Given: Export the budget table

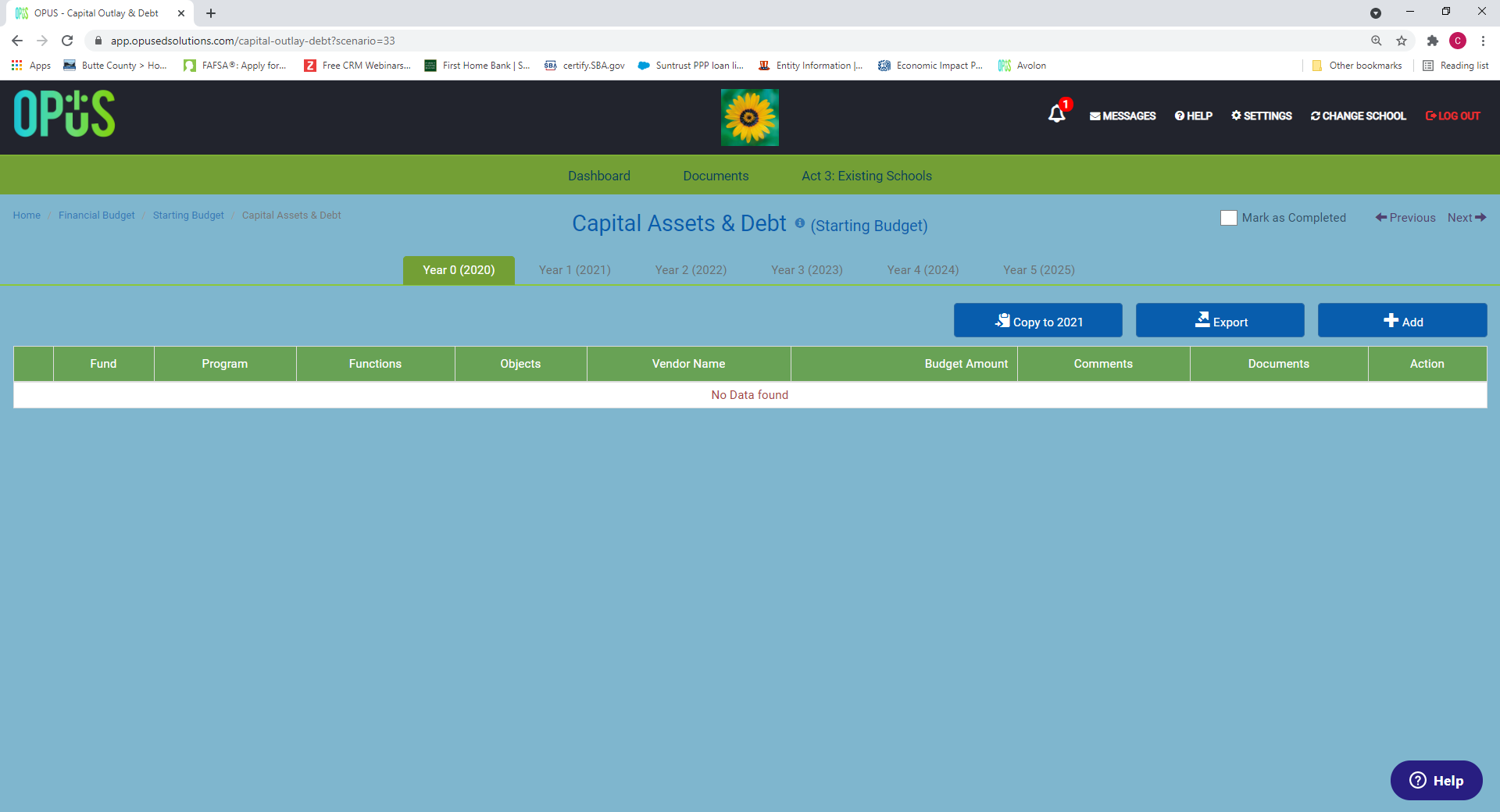Looking at the screenshot, I should point(1220,320).
